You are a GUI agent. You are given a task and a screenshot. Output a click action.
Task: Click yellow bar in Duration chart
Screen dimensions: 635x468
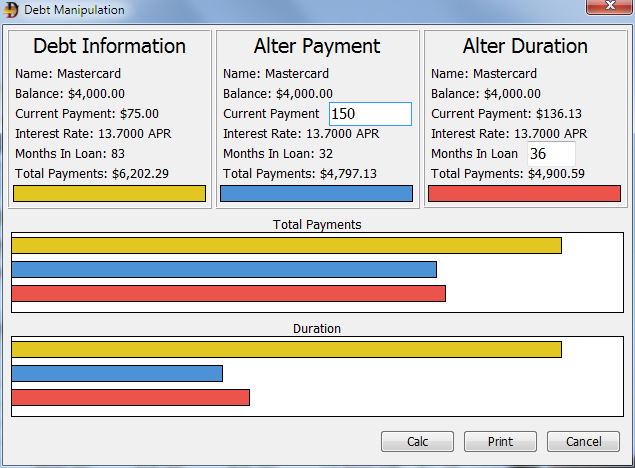click(286, 349)
